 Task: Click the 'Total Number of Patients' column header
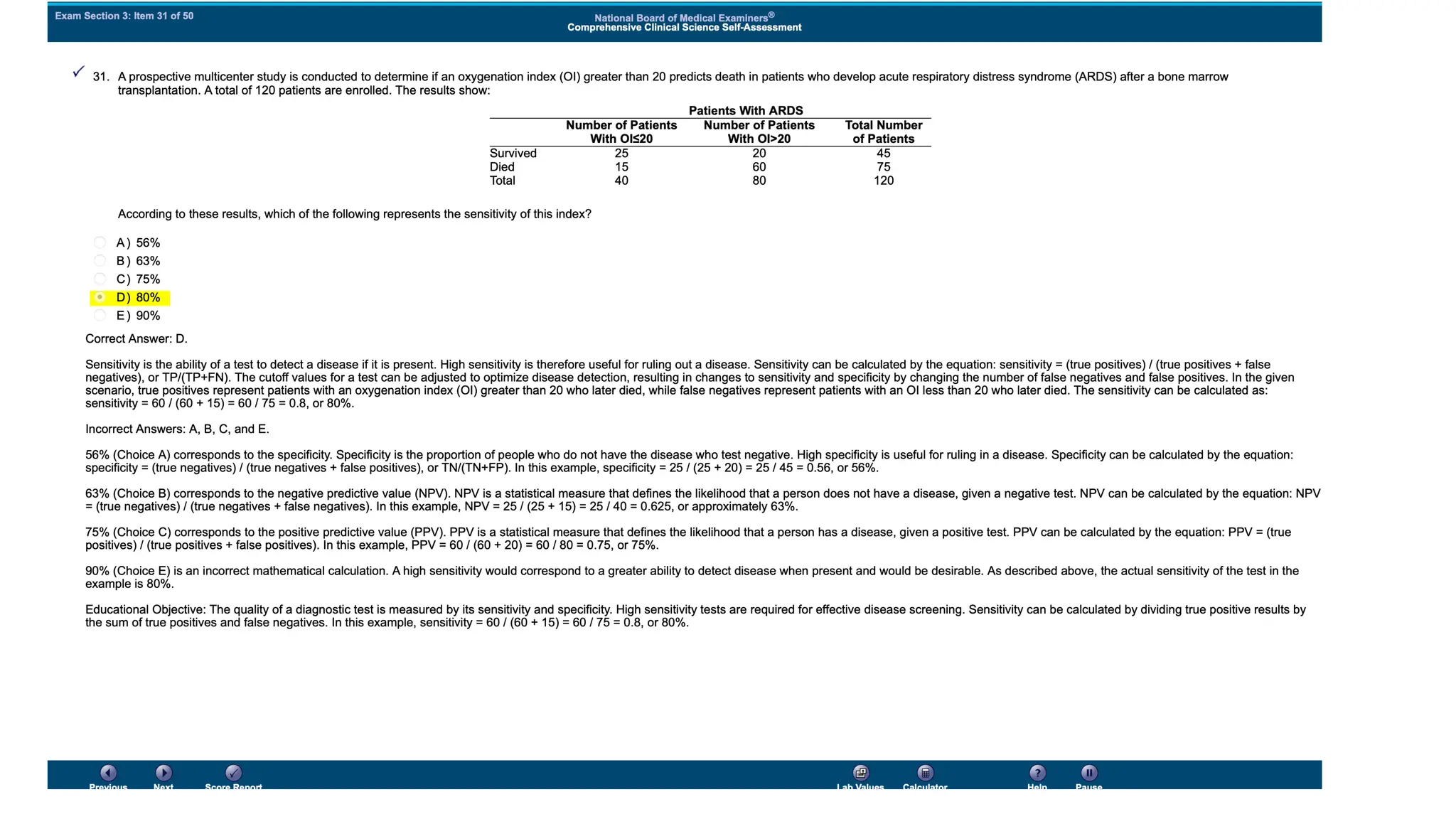pos(883,132)
